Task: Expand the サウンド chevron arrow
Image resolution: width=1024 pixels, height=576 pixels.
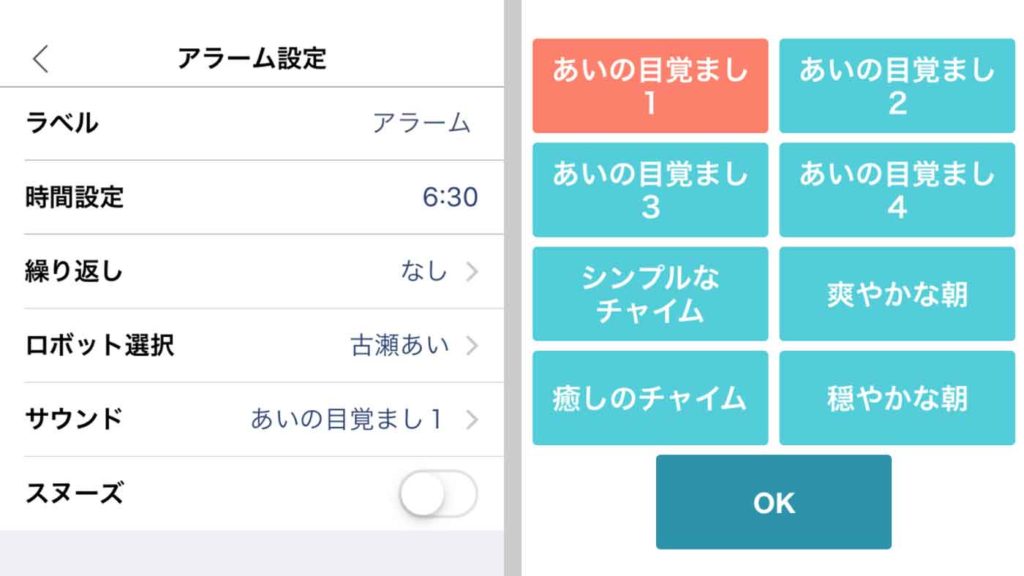Action: pos(472,419)
